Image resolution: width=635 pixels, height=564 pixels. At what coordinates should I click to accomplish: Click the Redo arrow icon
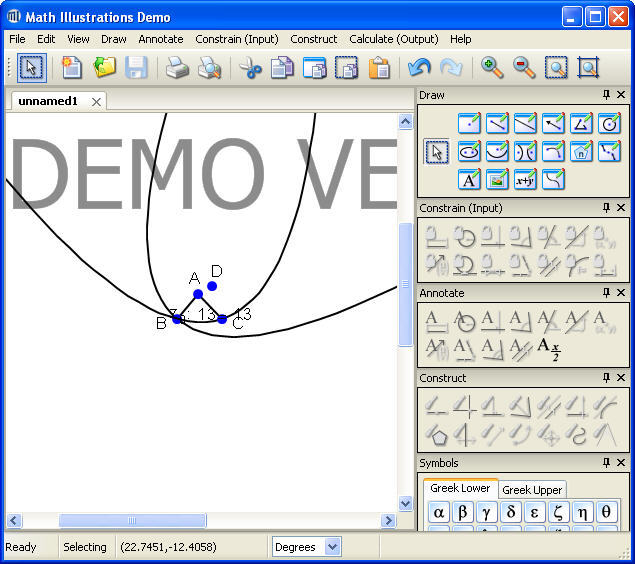click(451, 68)
